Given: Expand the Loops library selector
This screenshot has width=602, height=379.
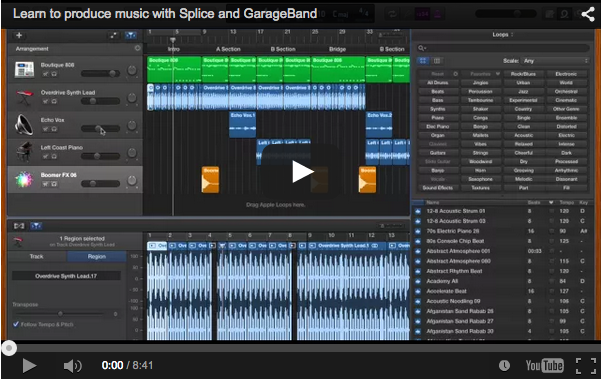Looking at the screenshot, I should (503, 35).
